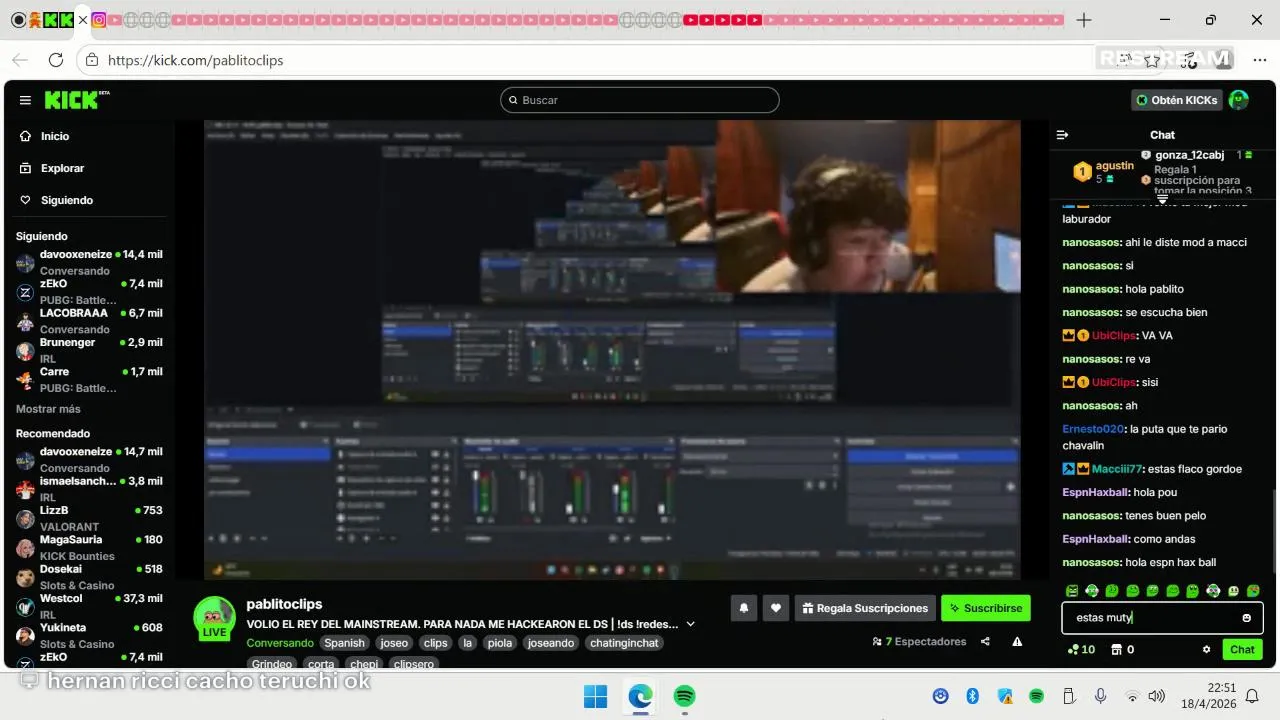Open davooxeneize channel under Siguiendo
The width and height of the screenshot is (1280, 720).
click(88, 262)
